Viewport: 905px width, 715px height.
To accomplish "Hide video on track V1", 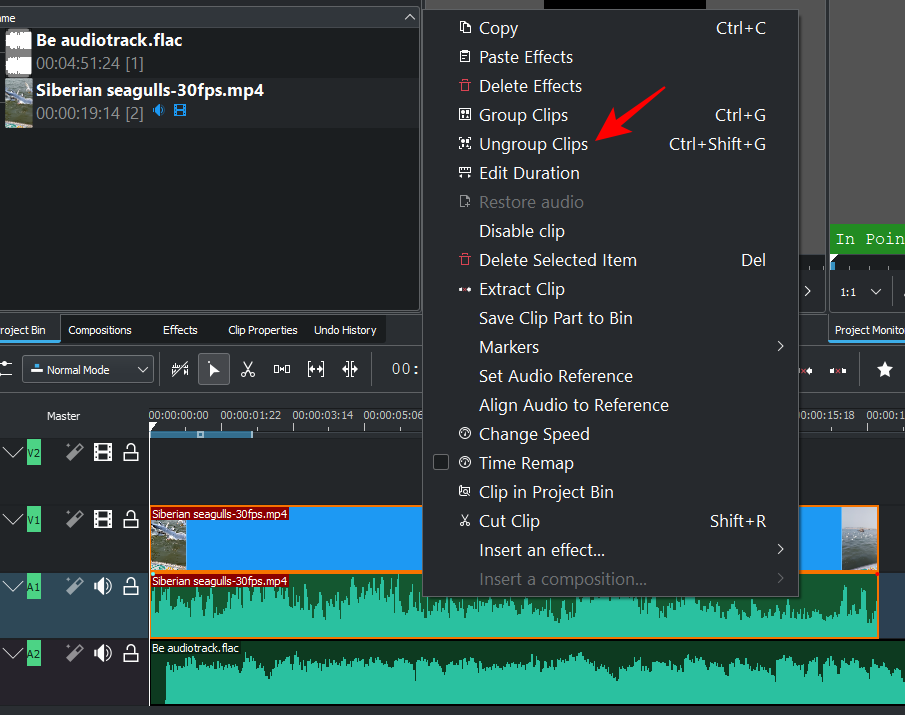I will click(102, 519).
